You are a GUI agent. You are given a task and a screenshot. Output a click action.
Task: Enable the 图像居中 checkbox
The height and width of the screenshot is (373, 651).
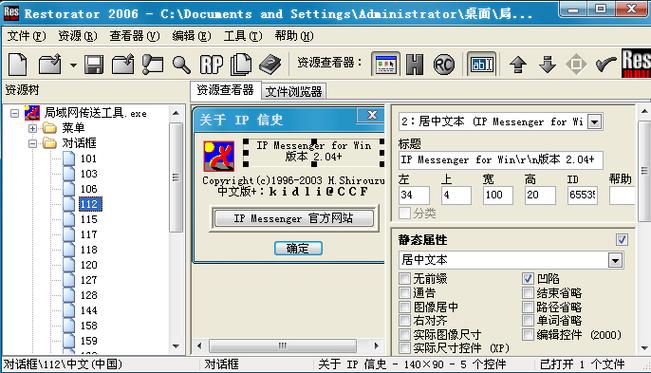(x=404, y=307)
